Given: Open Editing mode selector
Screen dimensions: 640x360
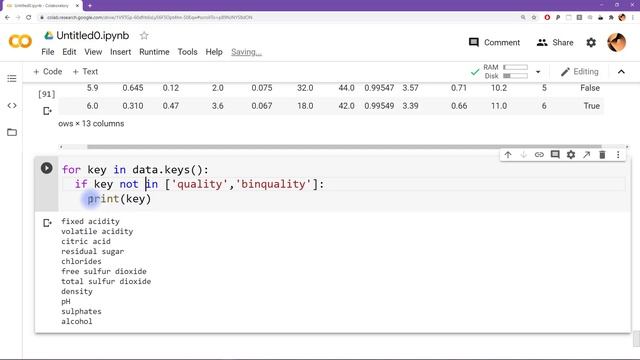Looking at the screenshot, I should pos(580,72).
